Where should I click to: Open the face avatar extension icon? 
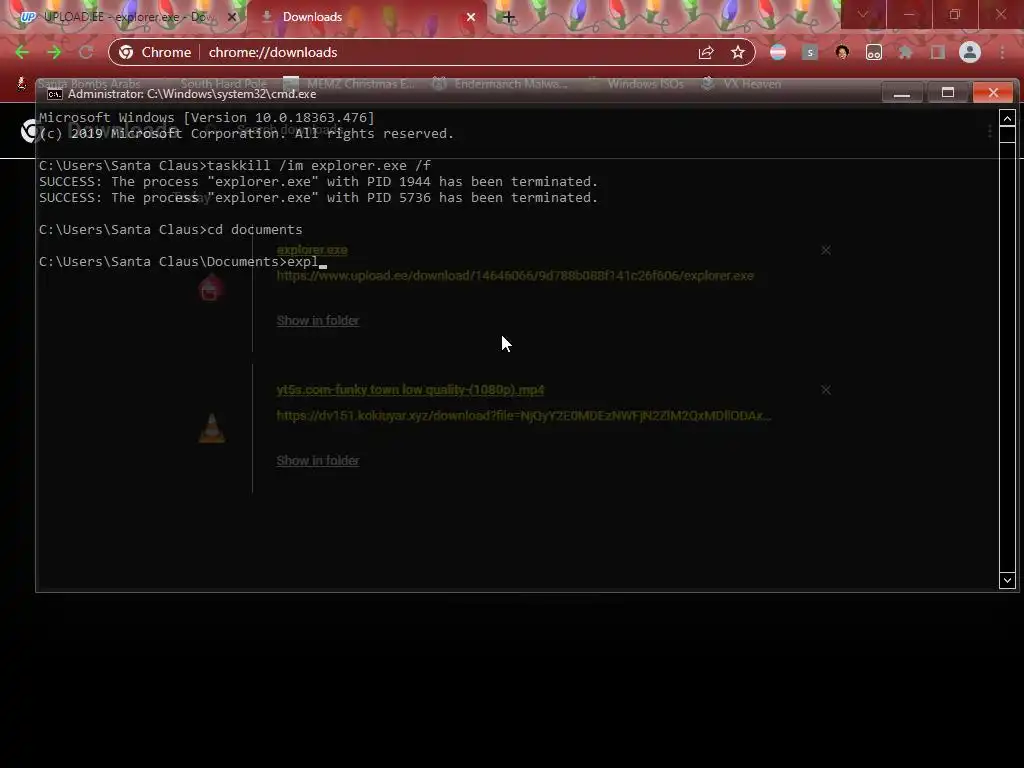pos(842,52)
